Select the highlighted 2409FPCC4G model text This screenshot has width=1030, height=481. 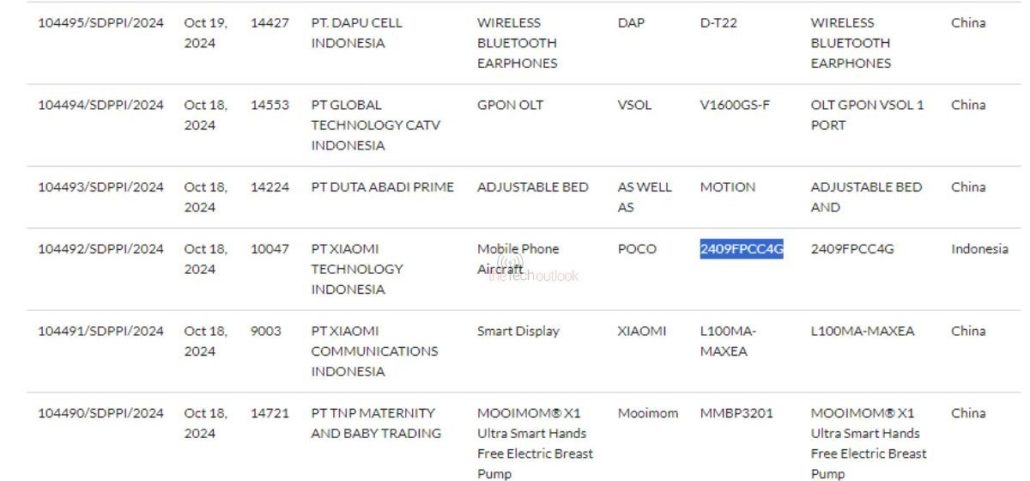point(741,249)
